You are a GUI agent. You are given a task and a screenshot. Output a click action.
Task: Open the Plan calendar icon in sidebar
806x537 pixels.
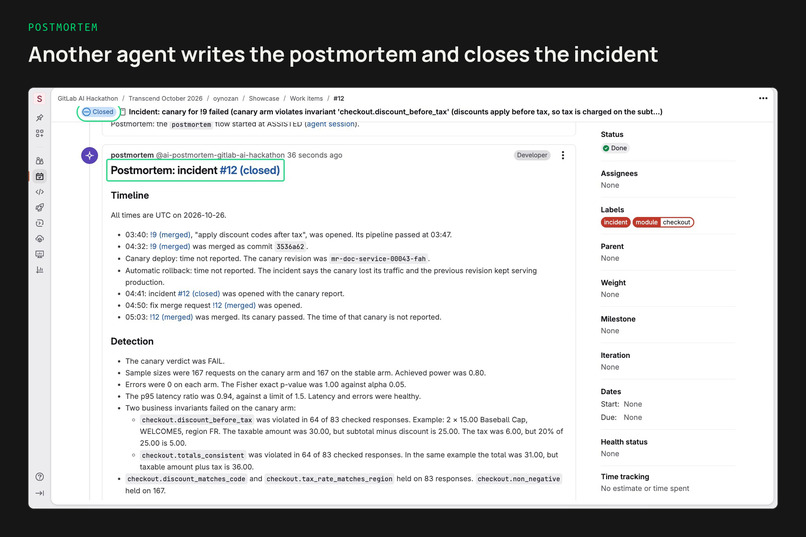40,176
